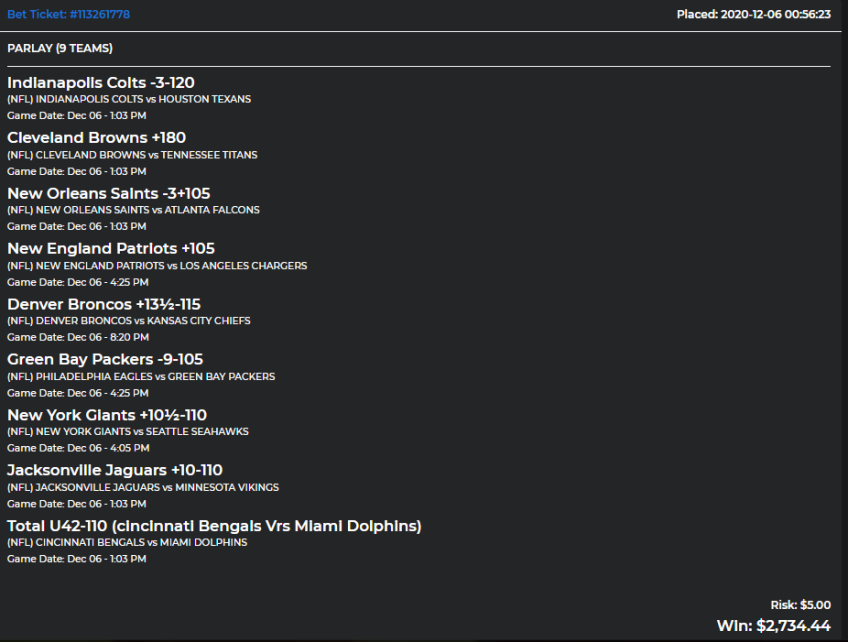848x642 pixels.
Task: Select the Denver Broncos vs Kansas City Chiefs line
Action: (x=129, y=321)
